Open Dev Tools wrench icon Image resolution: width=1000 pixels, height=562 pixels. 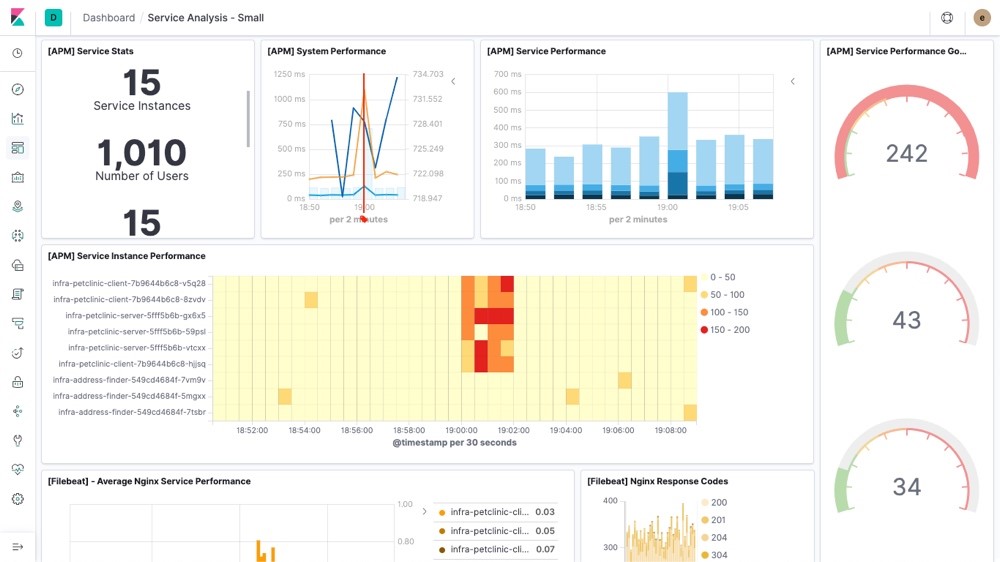point(17,440)
